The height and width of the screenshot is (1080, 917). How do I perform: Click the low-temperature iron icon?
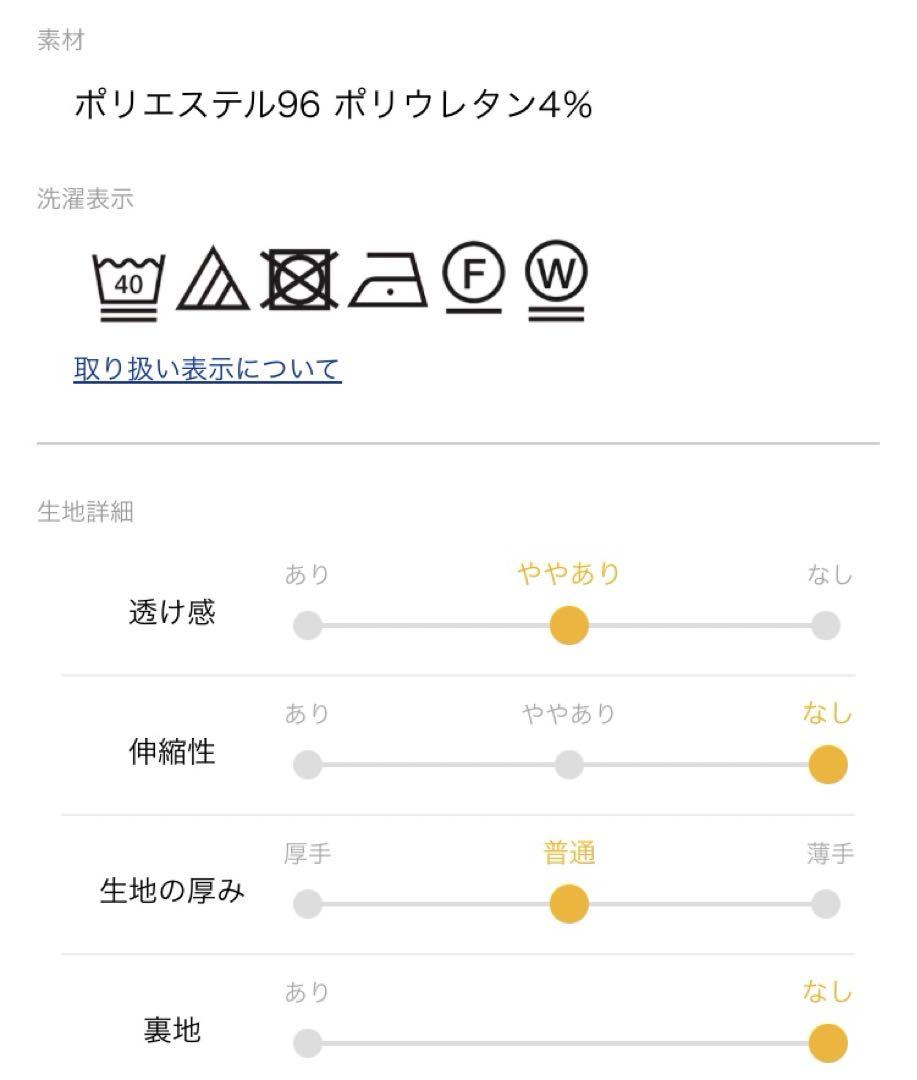(388, 280)
